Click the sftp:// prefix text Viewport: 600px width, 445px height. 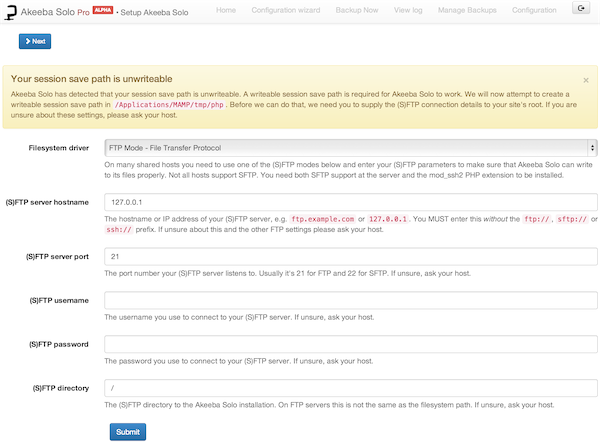pyautogui.click(x=572, y=219)
